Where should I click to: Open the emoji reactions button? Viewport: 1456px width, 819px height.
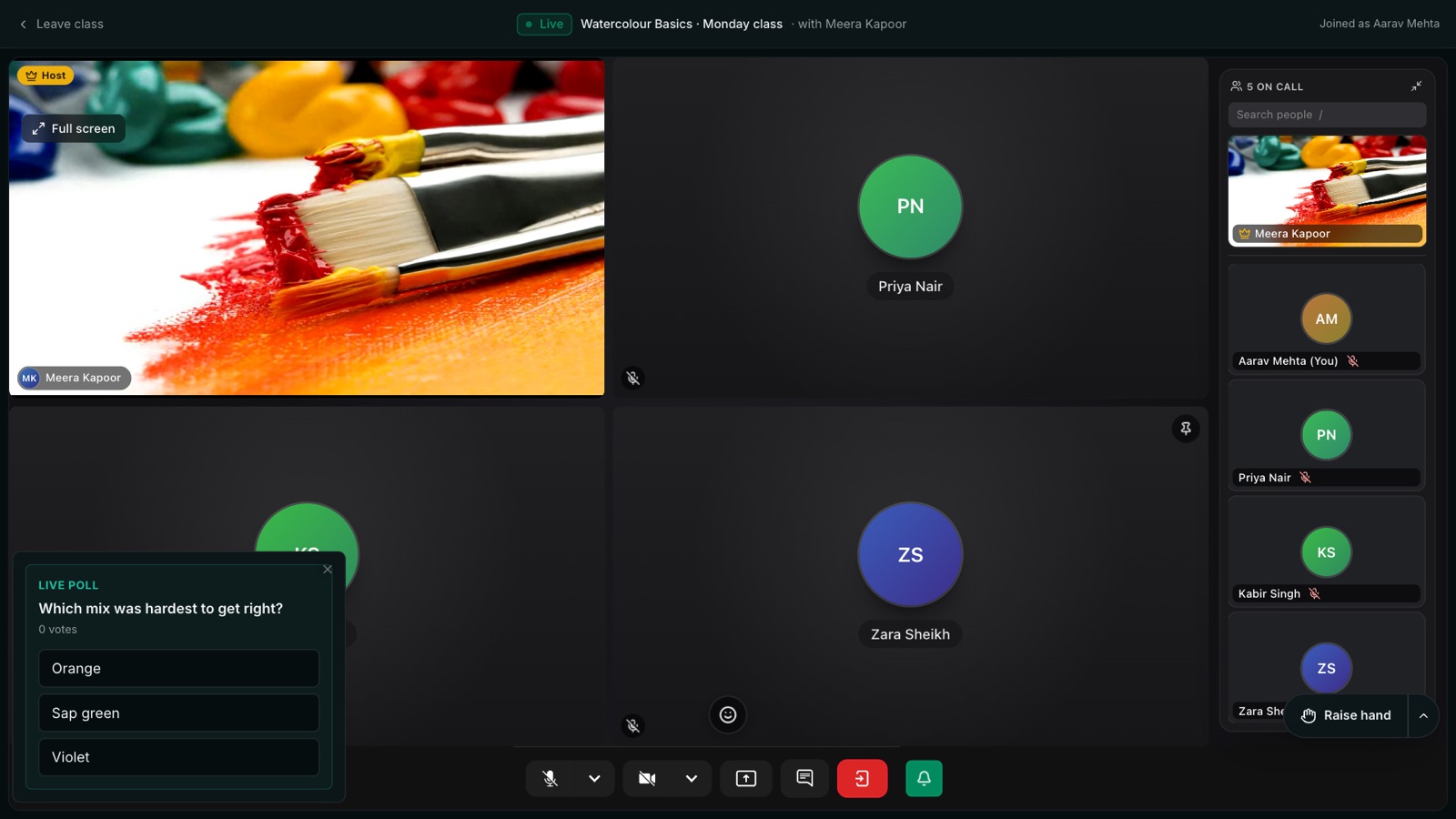tap(728, 714)
